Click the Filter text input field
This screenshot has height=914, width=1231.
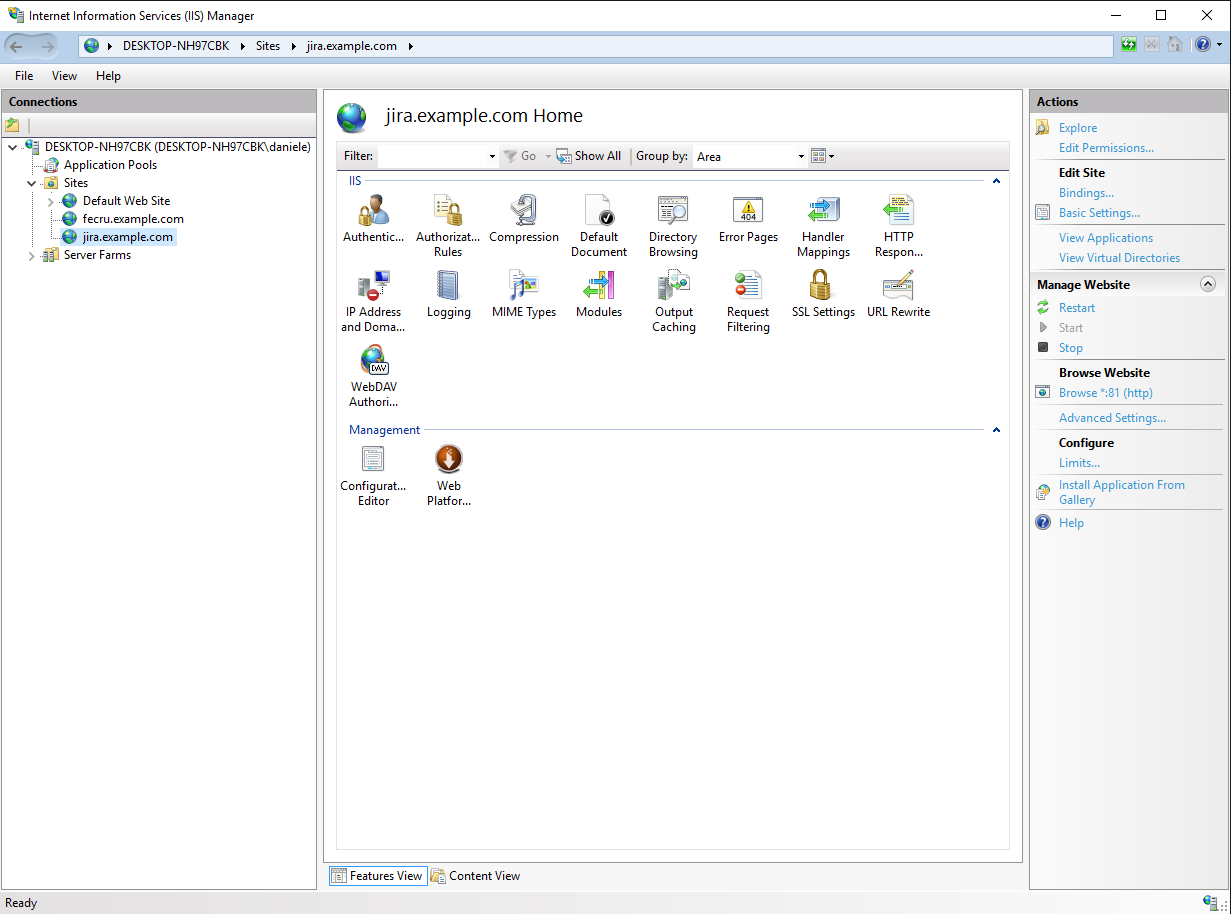point(431,157)
